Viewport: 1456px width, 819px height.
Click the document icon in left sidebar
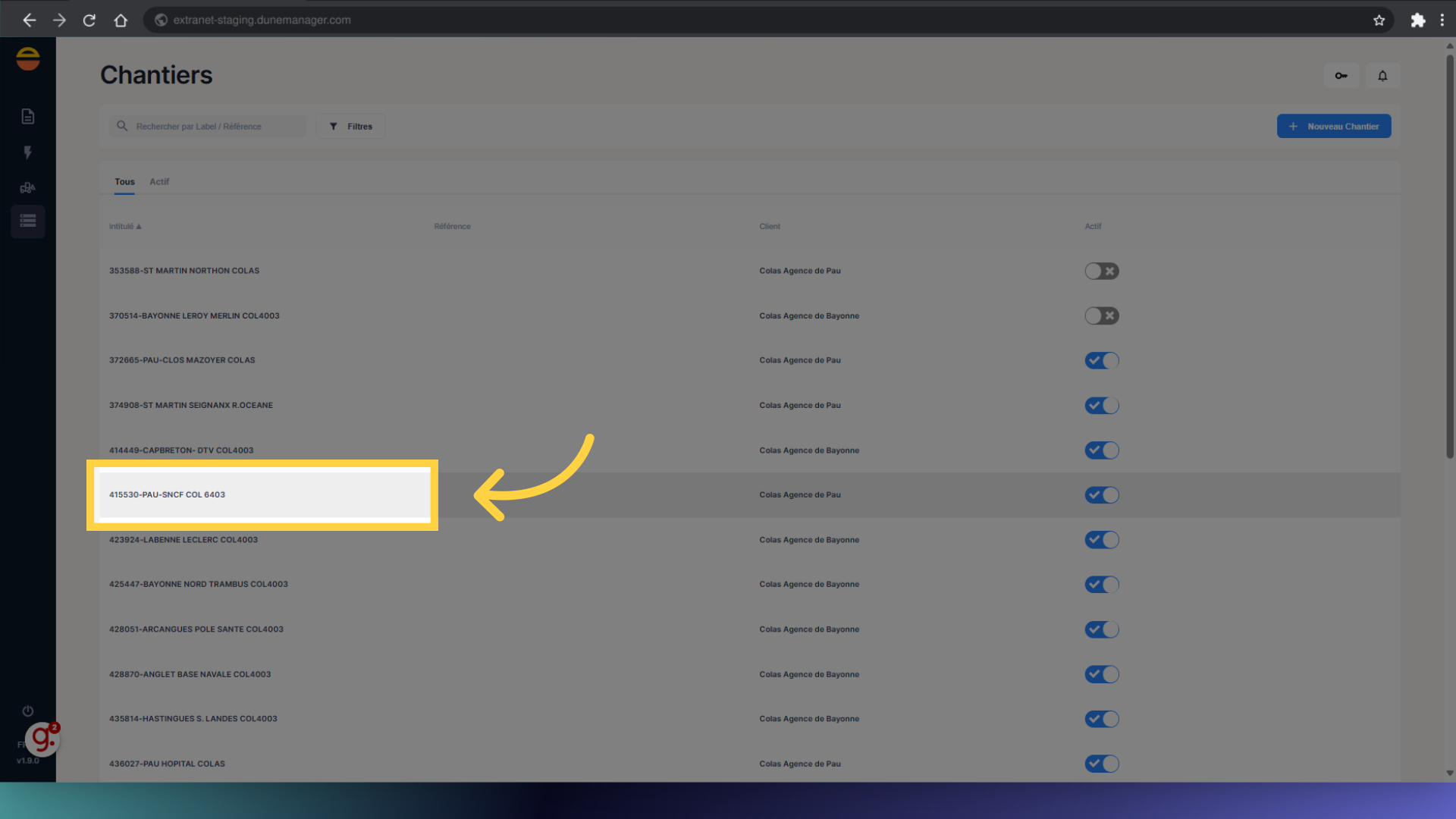[x=28, y=116]
